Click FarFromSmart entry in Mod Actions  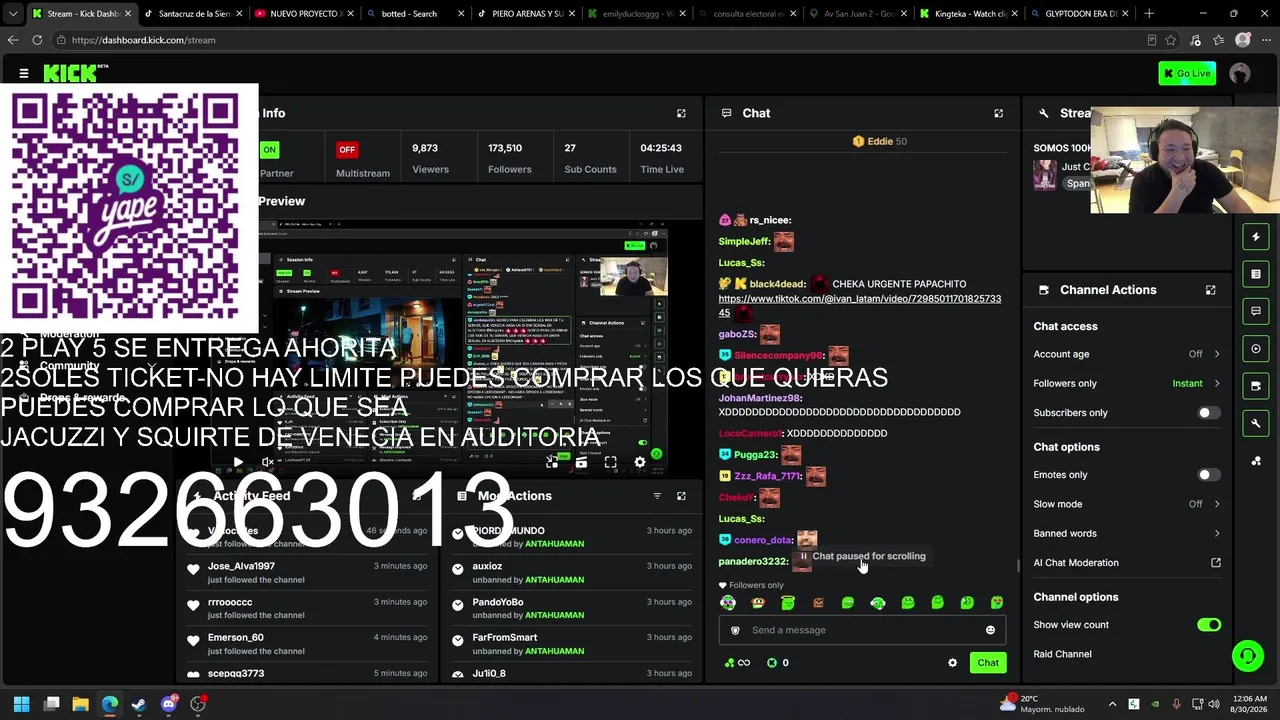click(x=505, y=638)
